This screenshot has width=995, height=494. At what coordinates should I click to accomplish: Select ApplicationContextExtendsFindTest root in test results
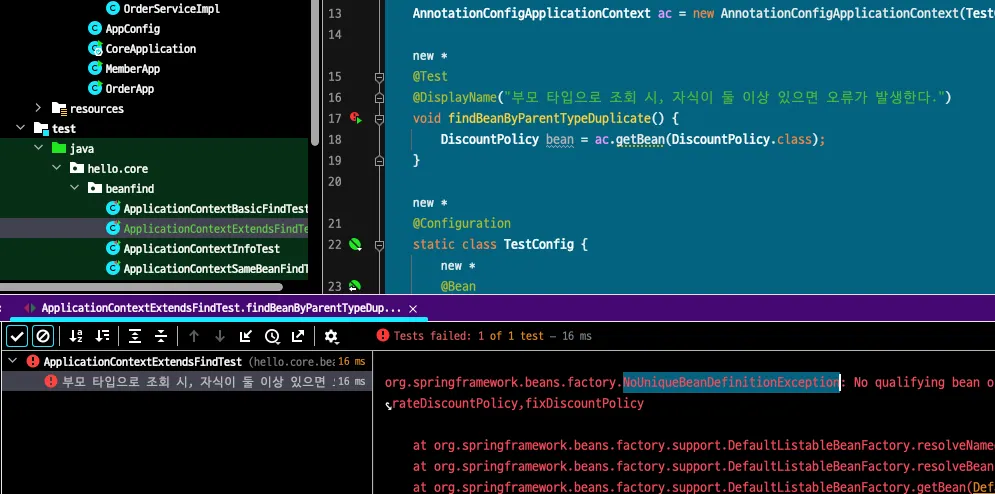[142, 361]
